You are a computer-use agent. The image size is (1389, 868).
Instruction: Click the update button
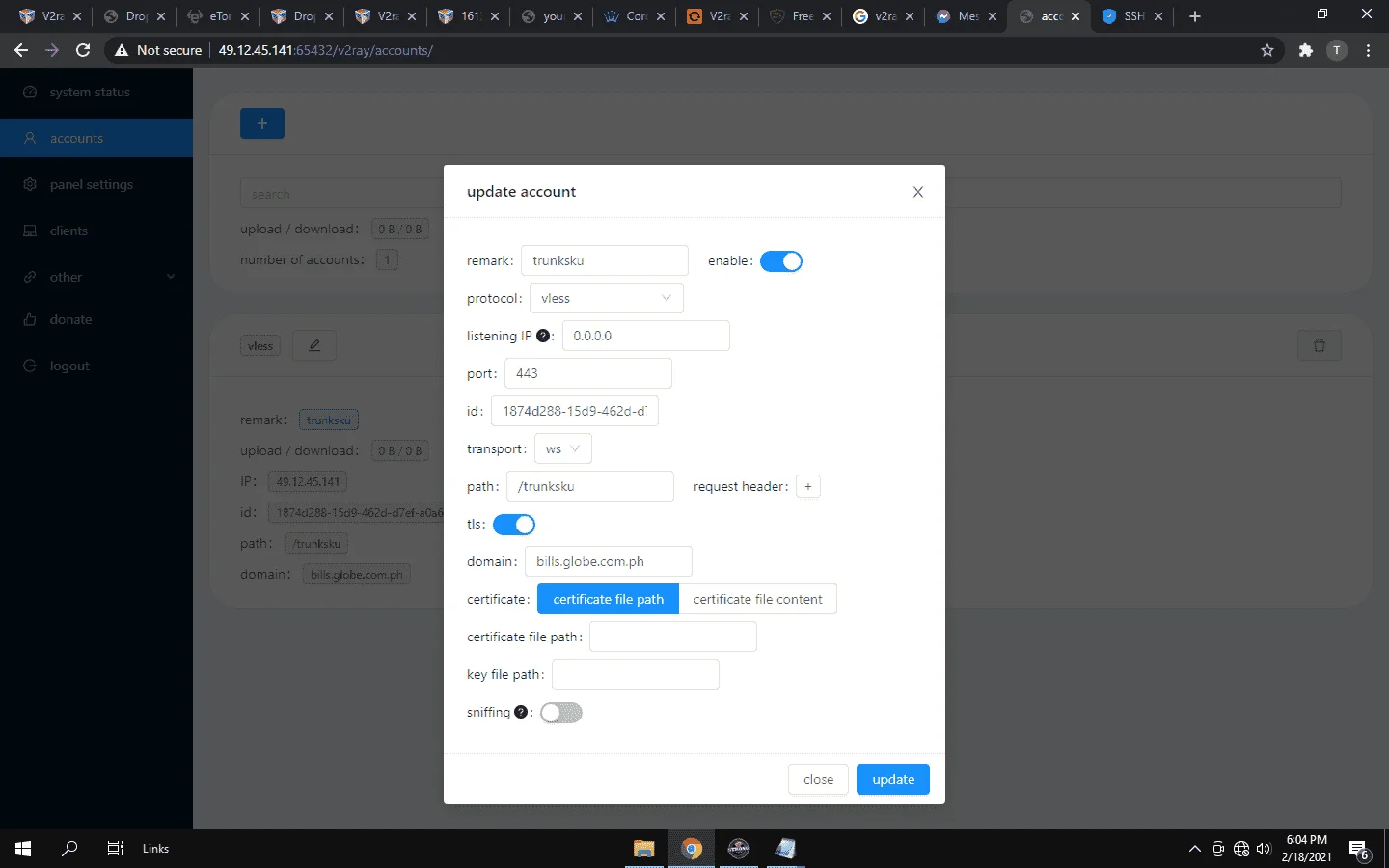point(893,779)
